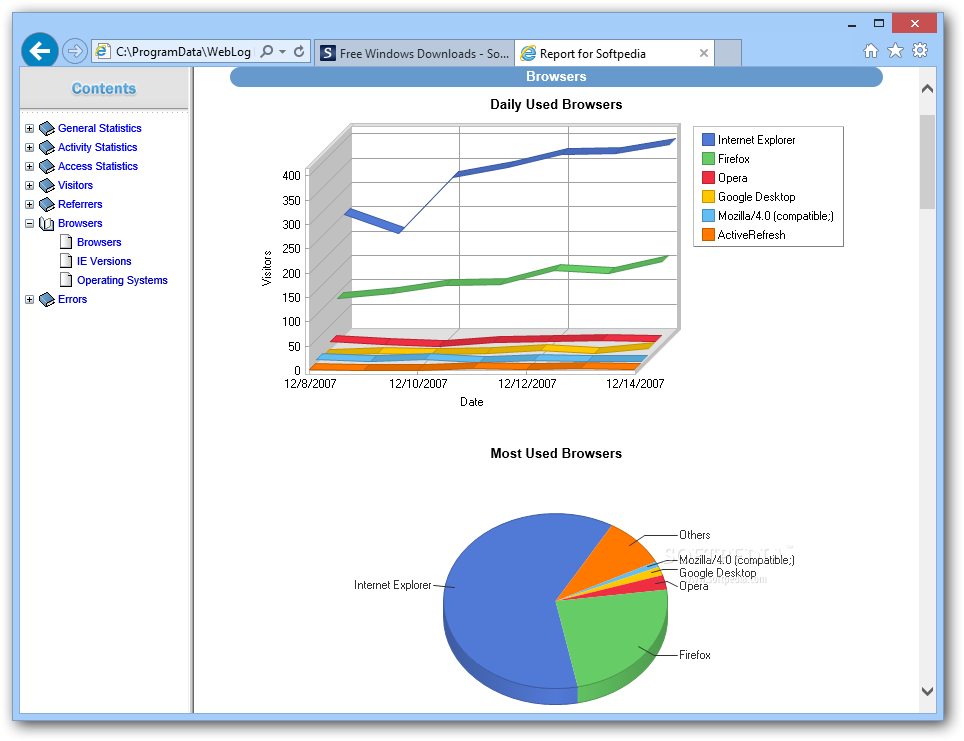
Task: Select the Browsers parent tree link
Action: click(80, 224)
